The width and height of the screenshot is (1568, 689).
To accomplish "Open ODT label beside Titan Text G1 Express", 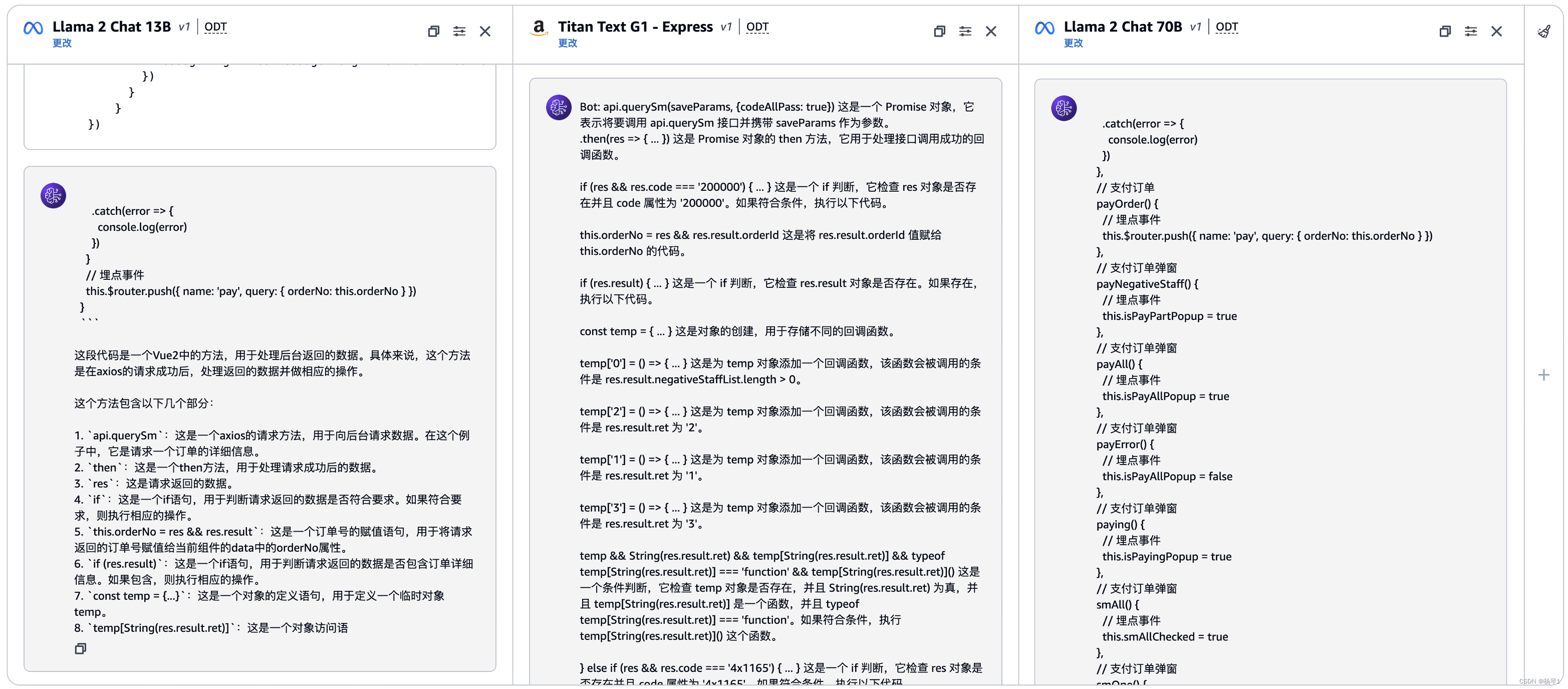I will click(x=757, y=27).
